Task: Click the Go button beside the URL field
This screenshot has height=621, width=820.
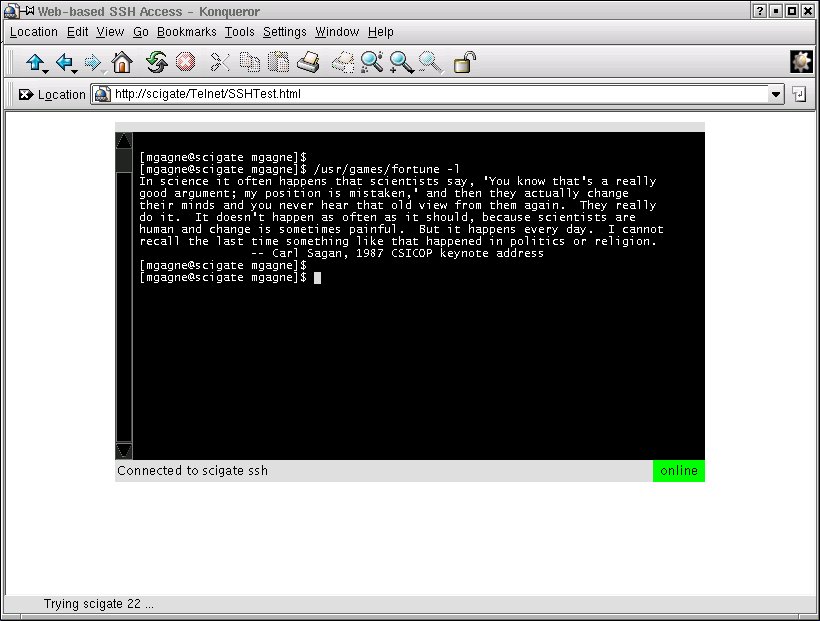Action: click(800, 95)
